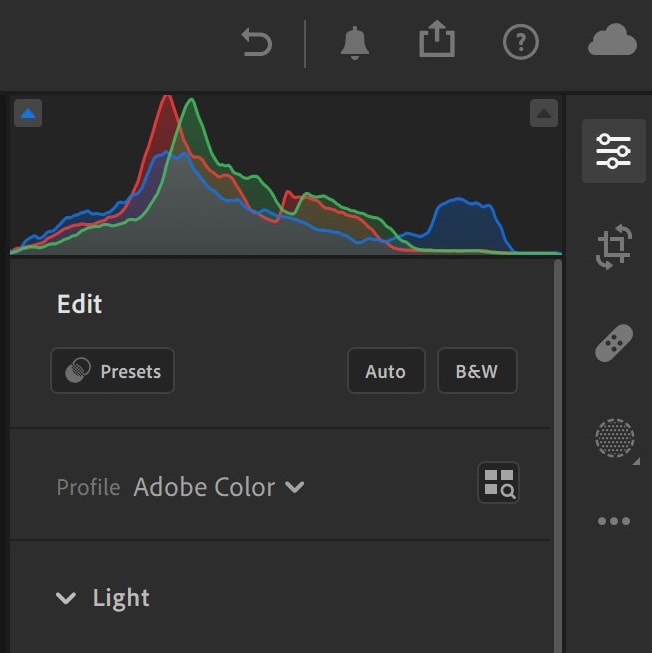Toggle B&W treatment button
Screen dimensions: 652x653
point(477,371)
